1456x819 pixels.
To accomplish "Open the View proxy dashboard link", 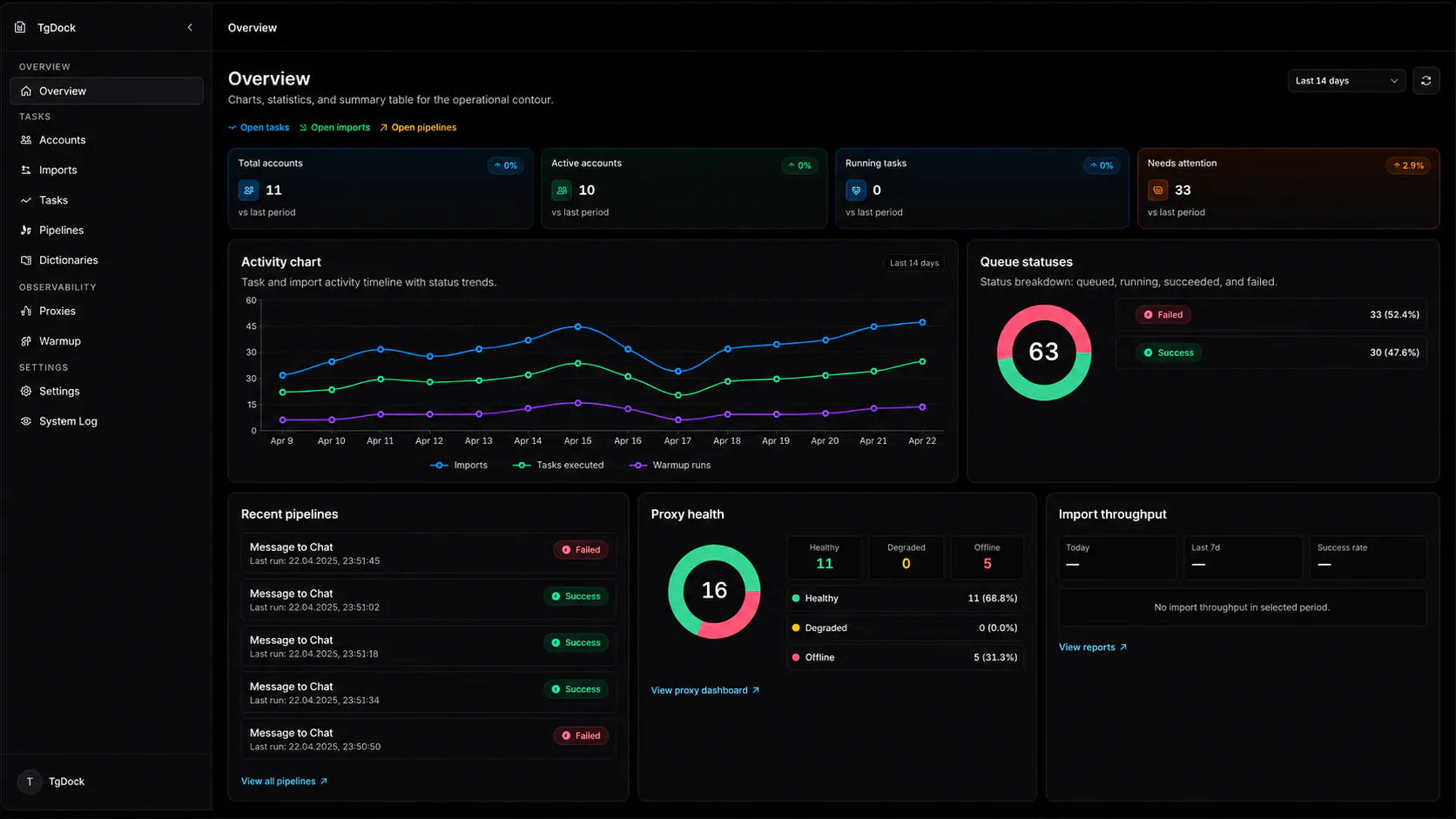I will point(705,690).
